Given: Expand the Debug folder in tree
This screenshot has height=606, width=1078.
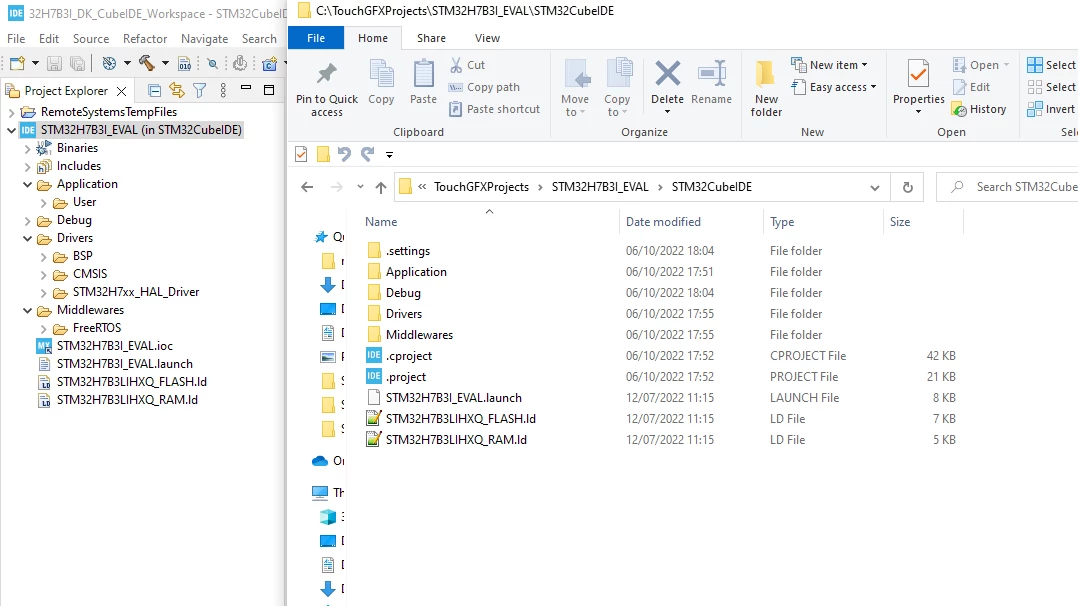Looking at the screenshot, I should point(28,221).
